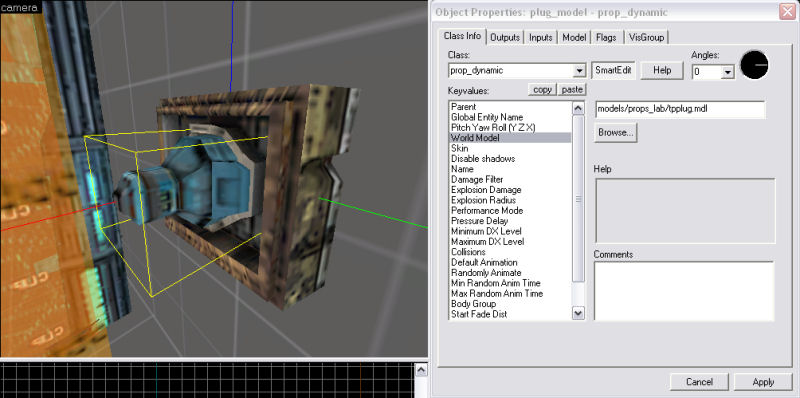Select the Performance Mode keyvalue

(509, 210)
